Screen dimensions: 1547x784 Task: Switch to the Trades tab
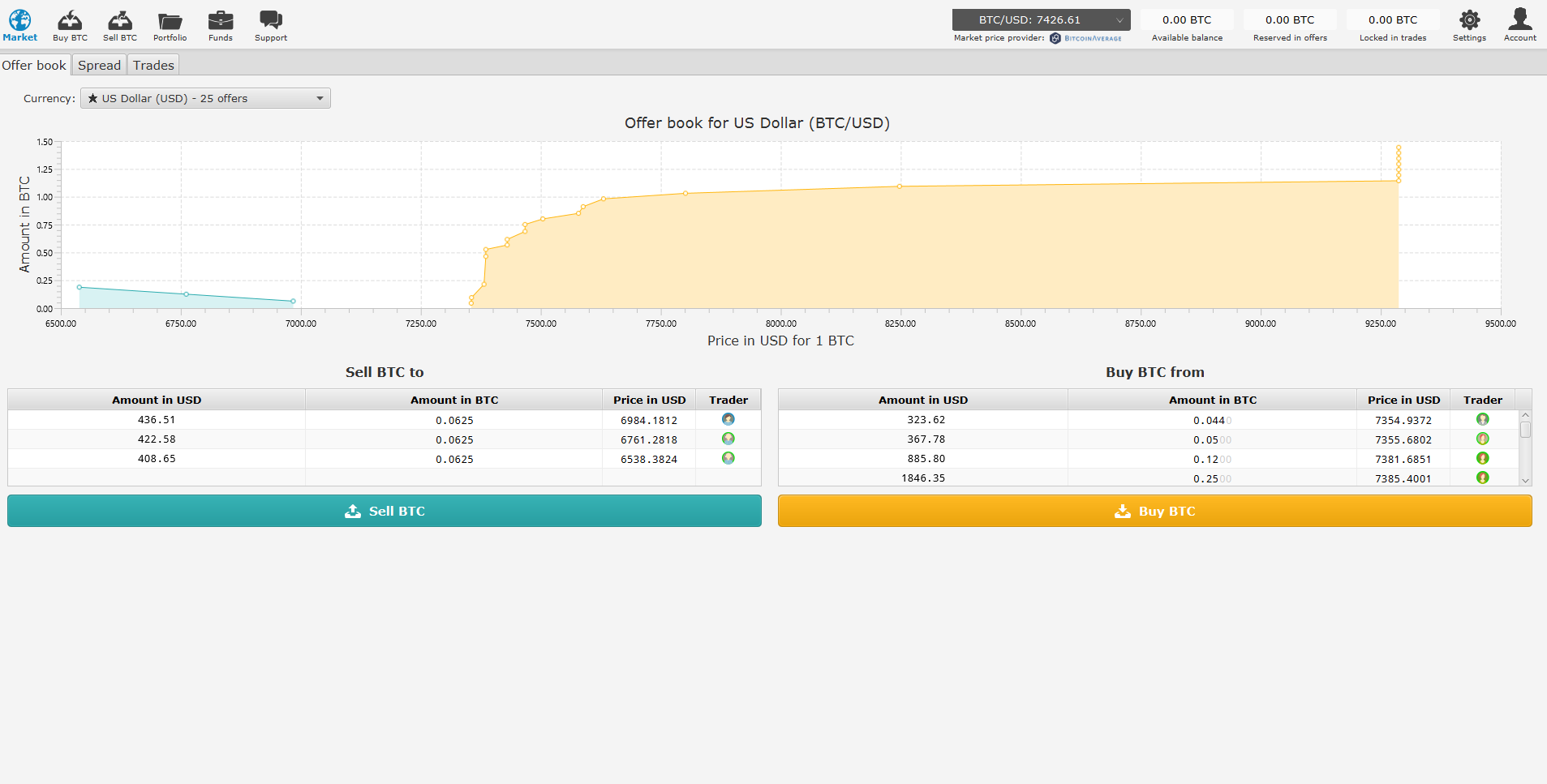pos(153,65)
